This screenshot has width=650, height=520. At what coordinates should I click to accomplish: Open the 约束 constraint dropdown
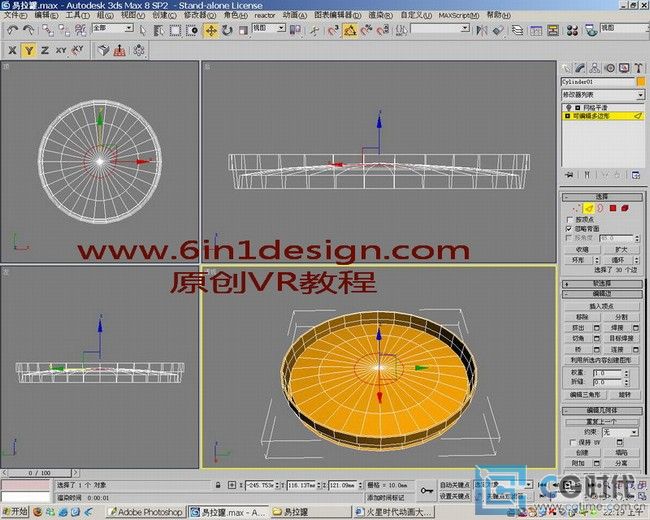[620, 432]
